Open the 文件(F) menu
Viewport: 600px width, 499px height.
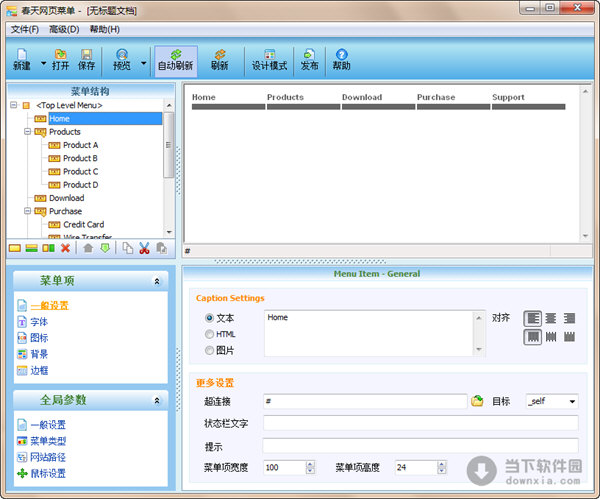click(25, 29)
